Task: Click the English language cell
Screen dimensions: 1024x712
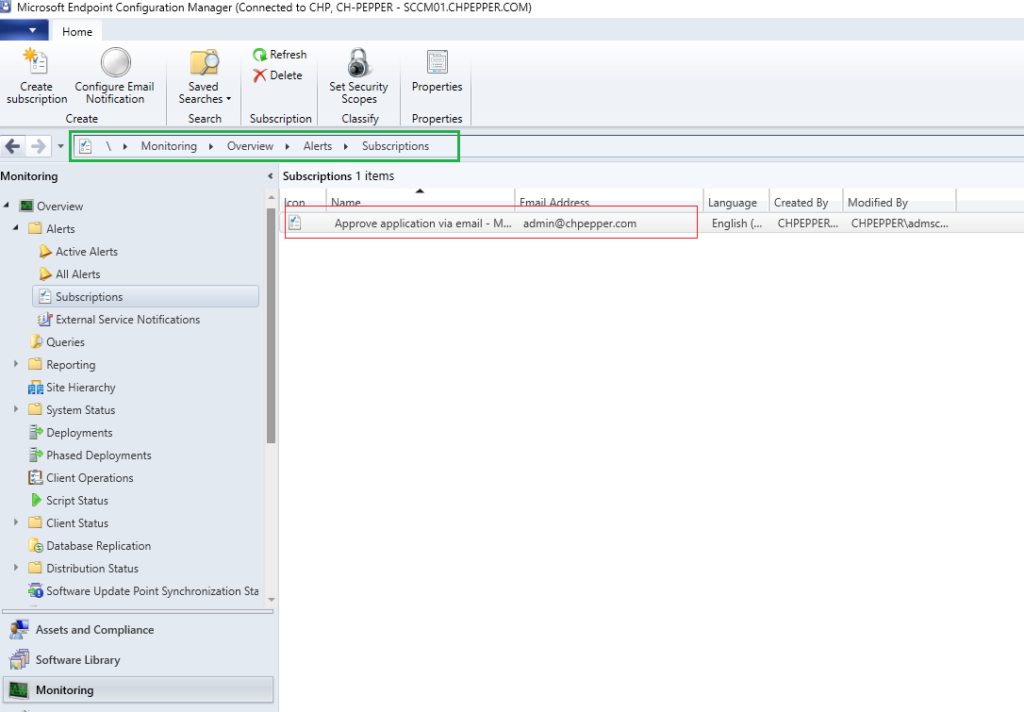Action: 737,223
